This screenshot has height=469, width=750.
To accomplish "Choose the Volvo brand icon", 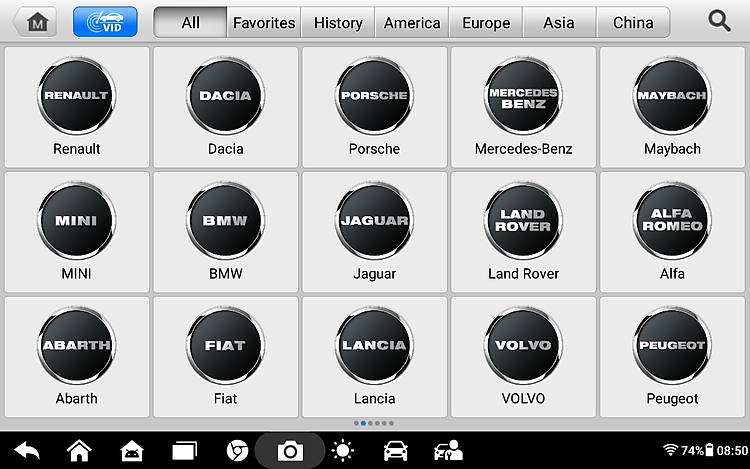I will pos(523,346).
